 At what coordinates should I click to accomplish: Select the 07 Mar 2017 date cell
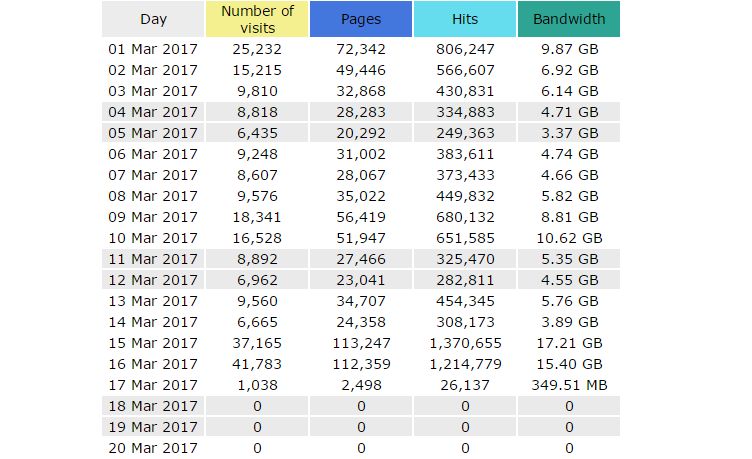153,175
